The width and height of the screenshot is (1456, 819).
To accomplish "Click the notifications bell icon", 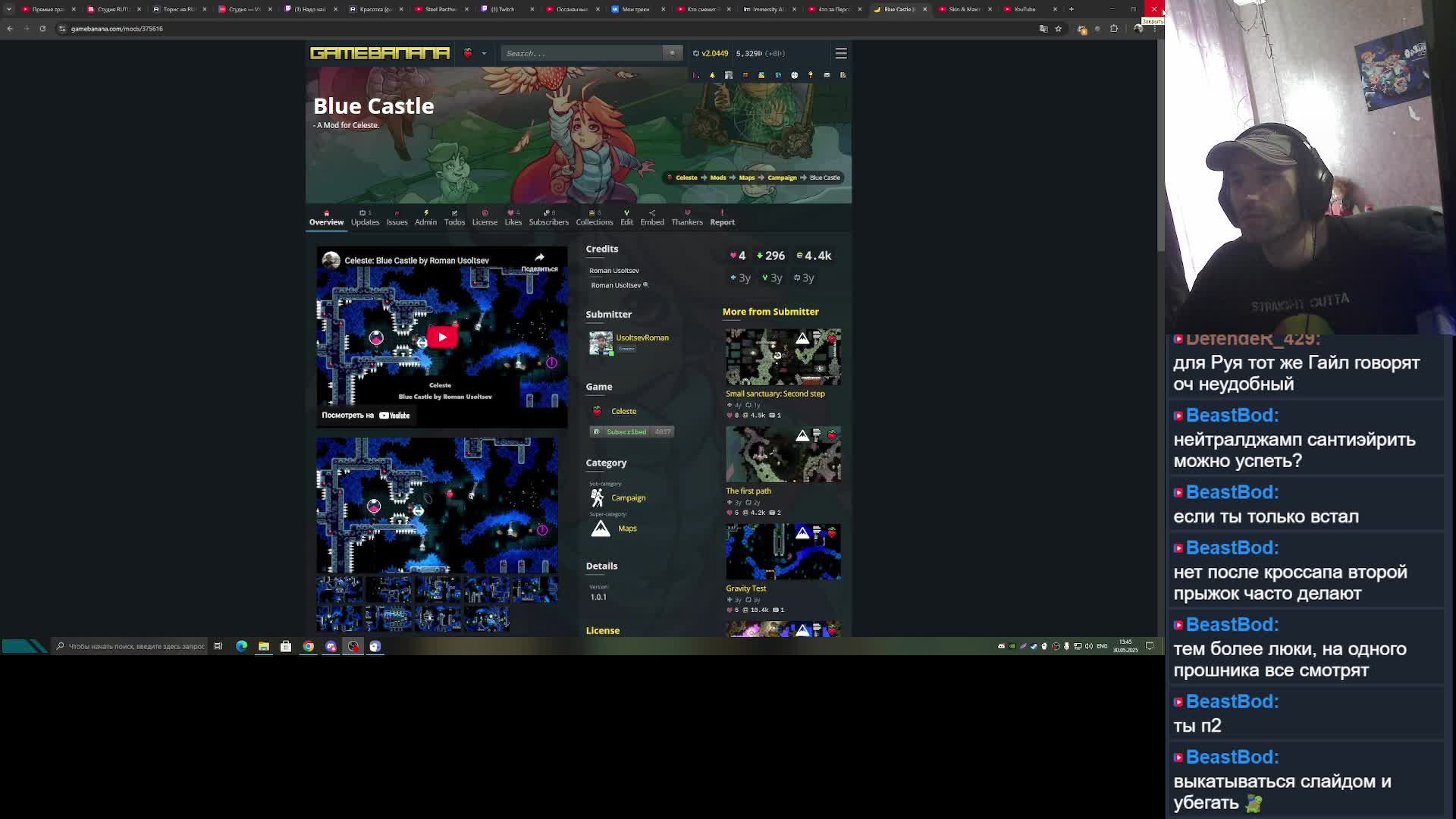I will coord(712,75).
